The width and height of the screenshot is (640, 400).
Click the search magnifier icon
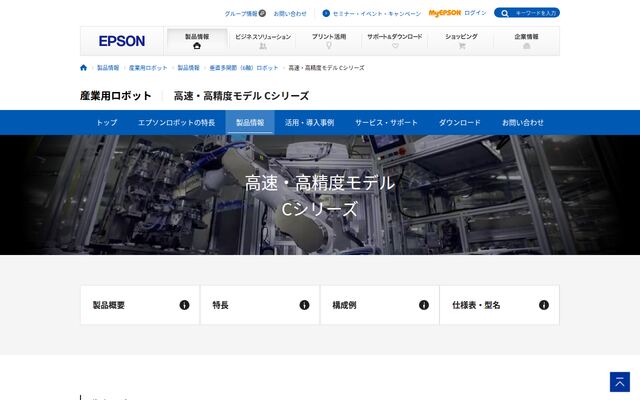pyautogui.click(x=504, y=13)
